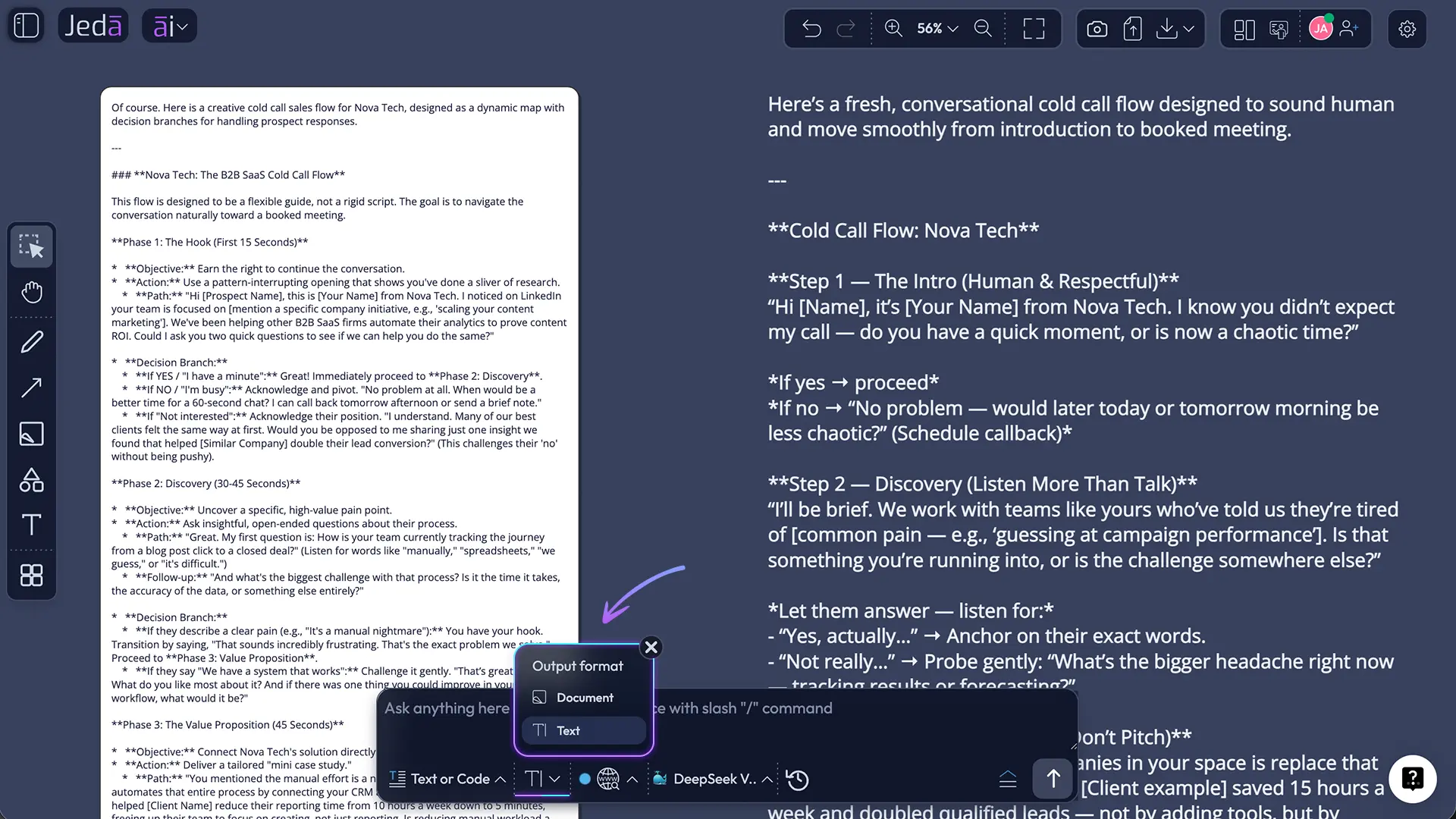Choose the selection tool
Viewport: 1456px width, 819px height.
tap(32, 246)
